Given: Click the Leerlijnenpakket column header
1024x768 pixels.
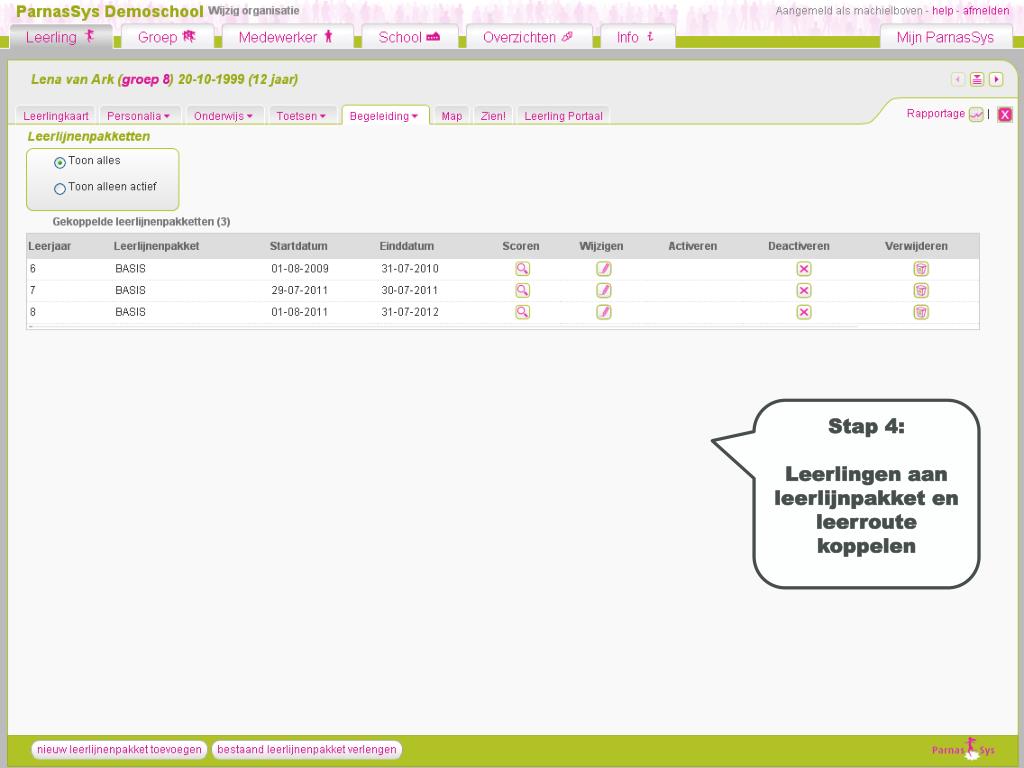Looking at the screenshot, I should pos(156,246).
